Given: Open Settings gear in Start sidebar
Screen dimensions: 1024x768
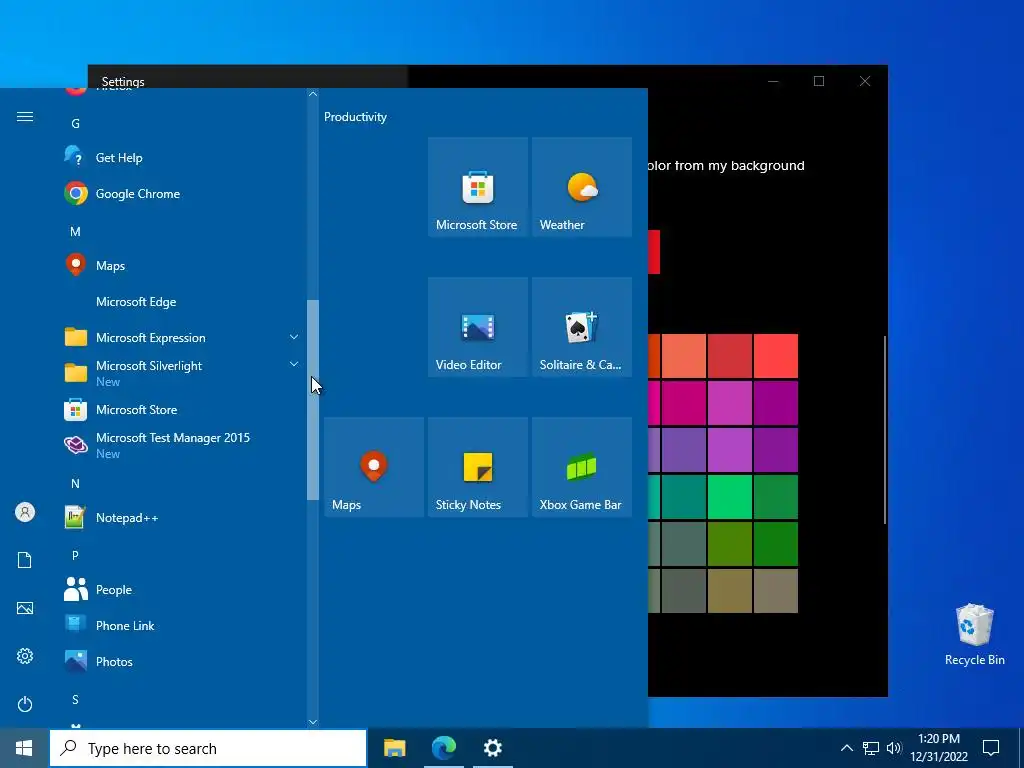Looking at the screenshot, I should click(25, 656).
